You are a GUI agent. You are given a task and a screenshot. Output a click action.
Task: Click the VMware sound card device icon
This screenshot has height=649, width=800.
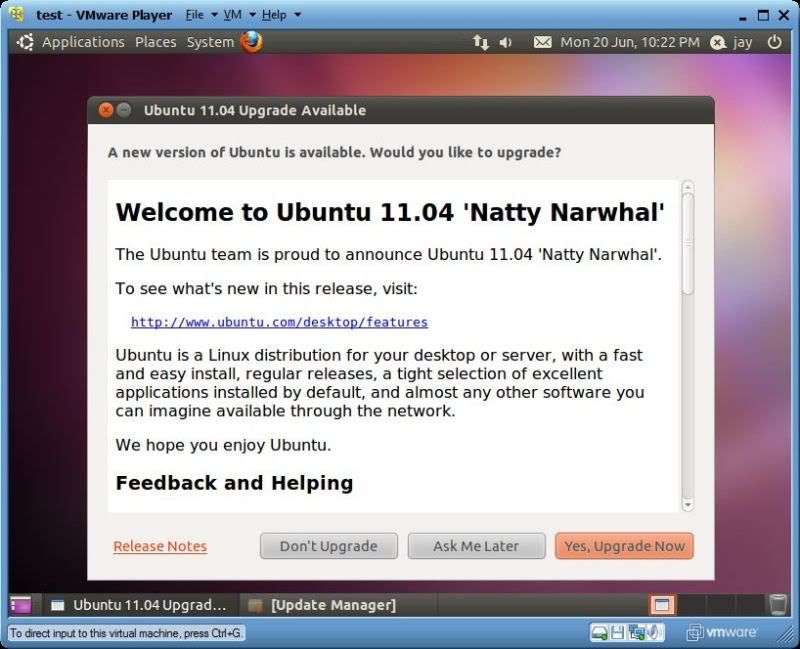coord(655,633)
